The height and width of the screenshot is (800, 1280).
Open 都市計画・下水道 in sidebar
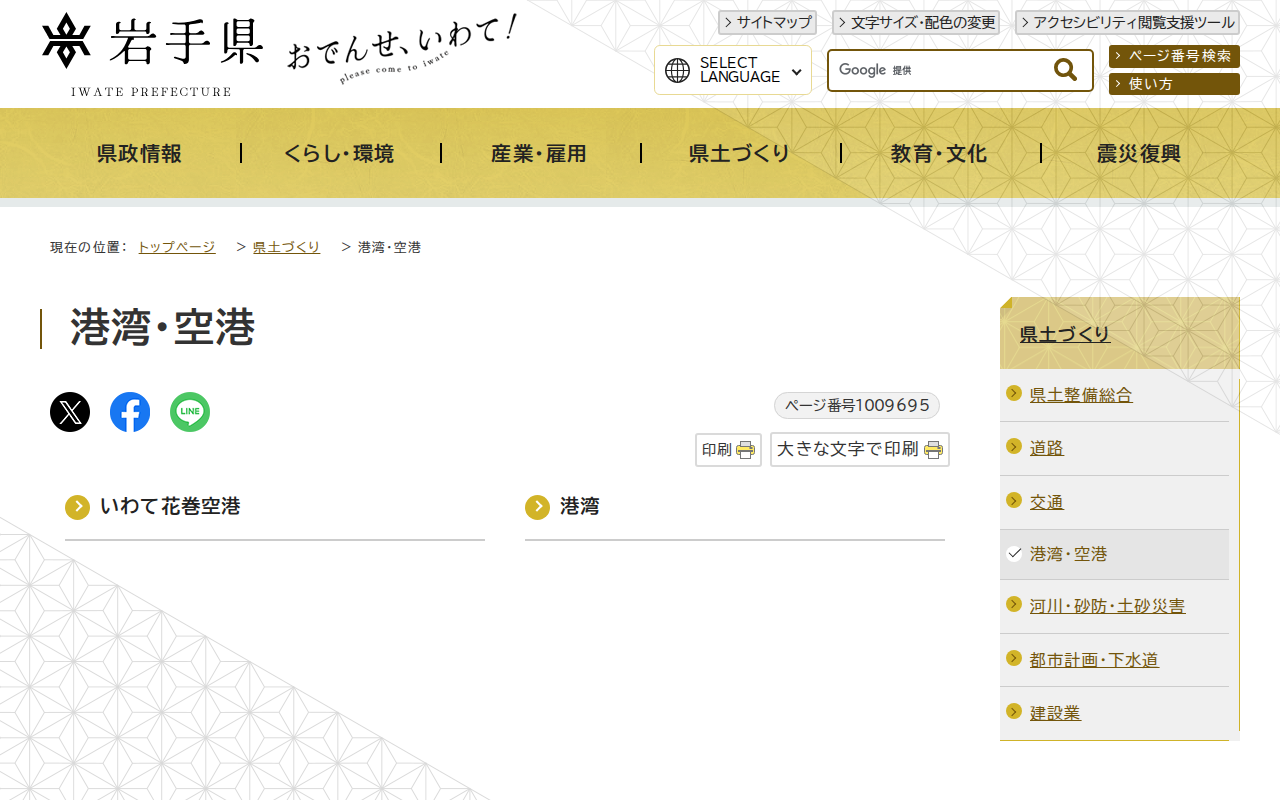click(1094, 660)
